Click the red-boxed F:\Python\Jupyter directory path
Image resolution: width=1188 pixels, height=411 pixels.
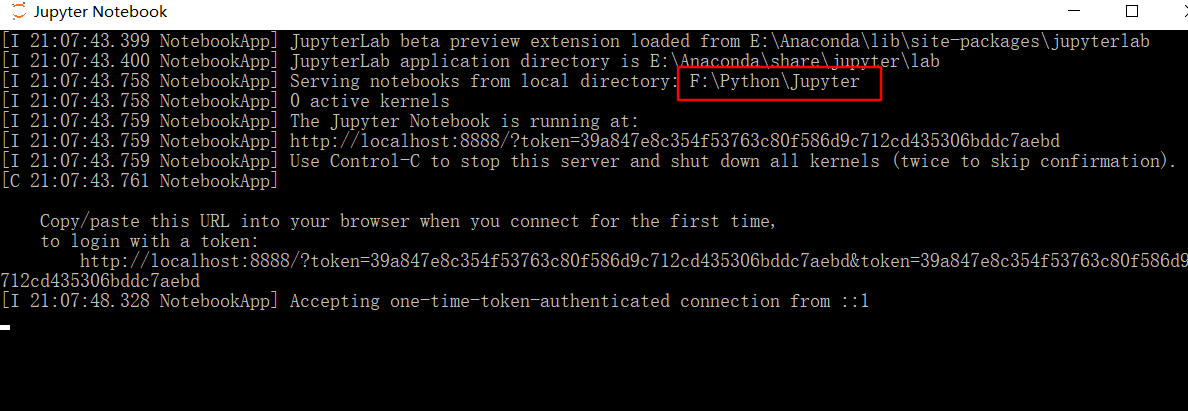pyautogui.click(x=774, y=81)
